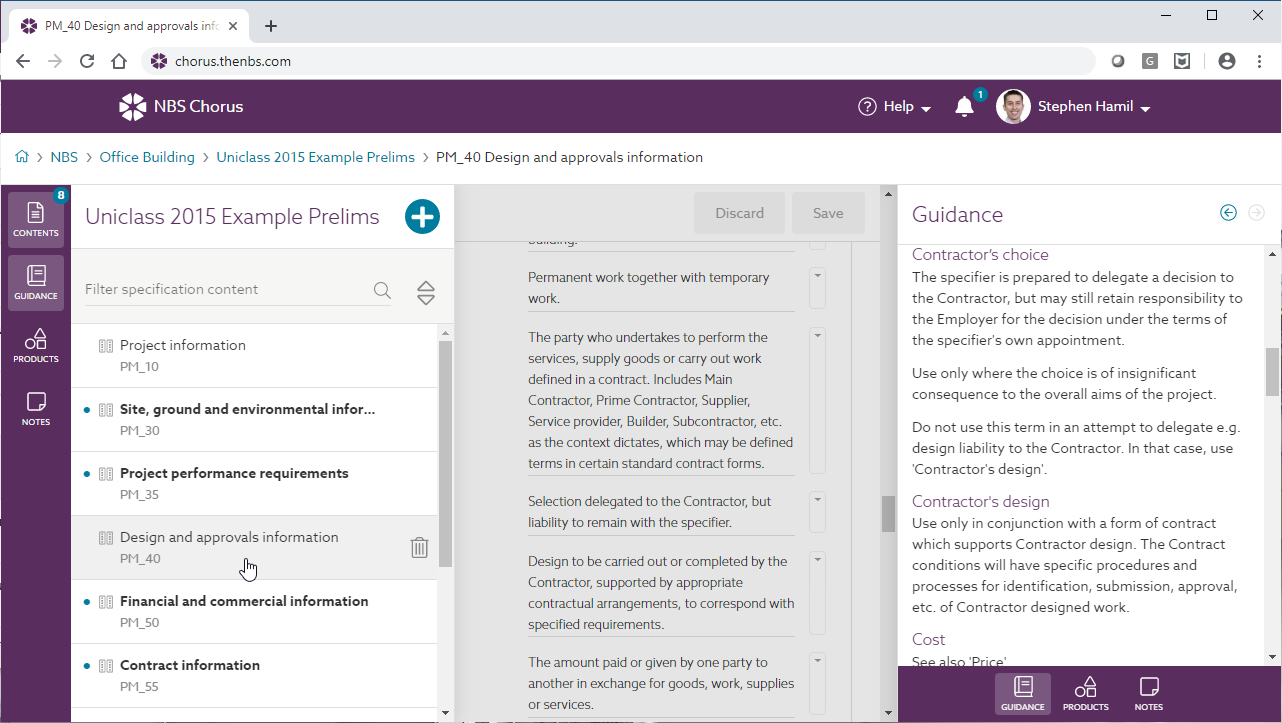Screen dimensions: 1282x723
Task: Select Financial and commercial information PM_50
Action: coord(254,611)
